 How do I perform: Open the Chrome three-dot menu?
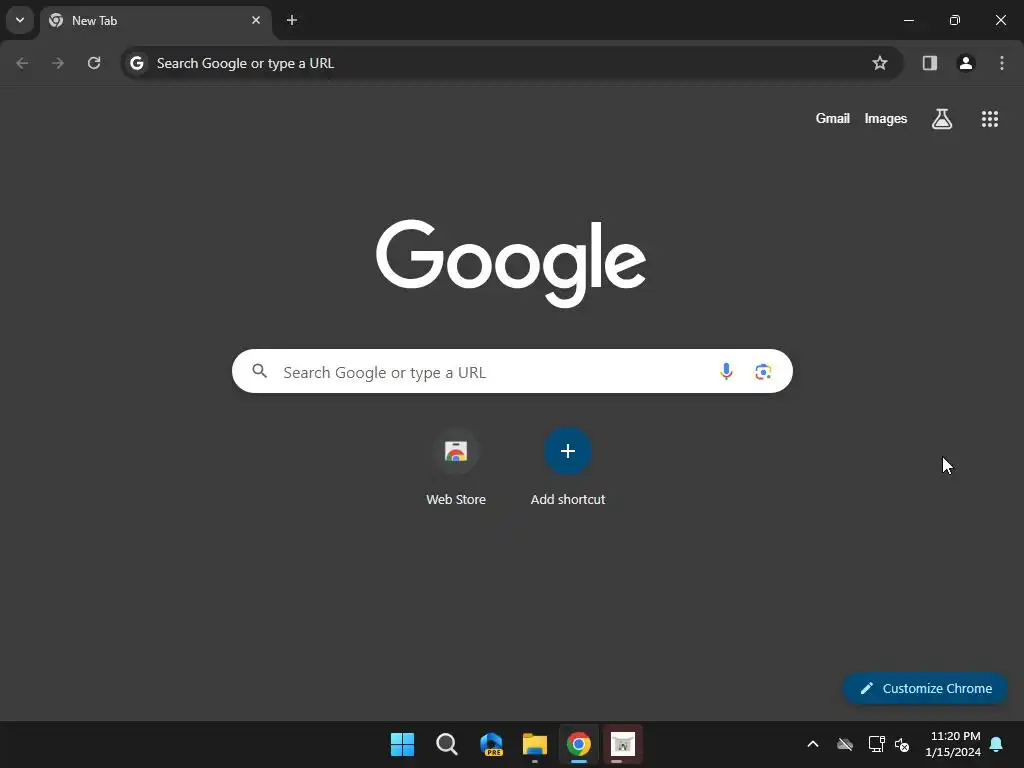1002,63
